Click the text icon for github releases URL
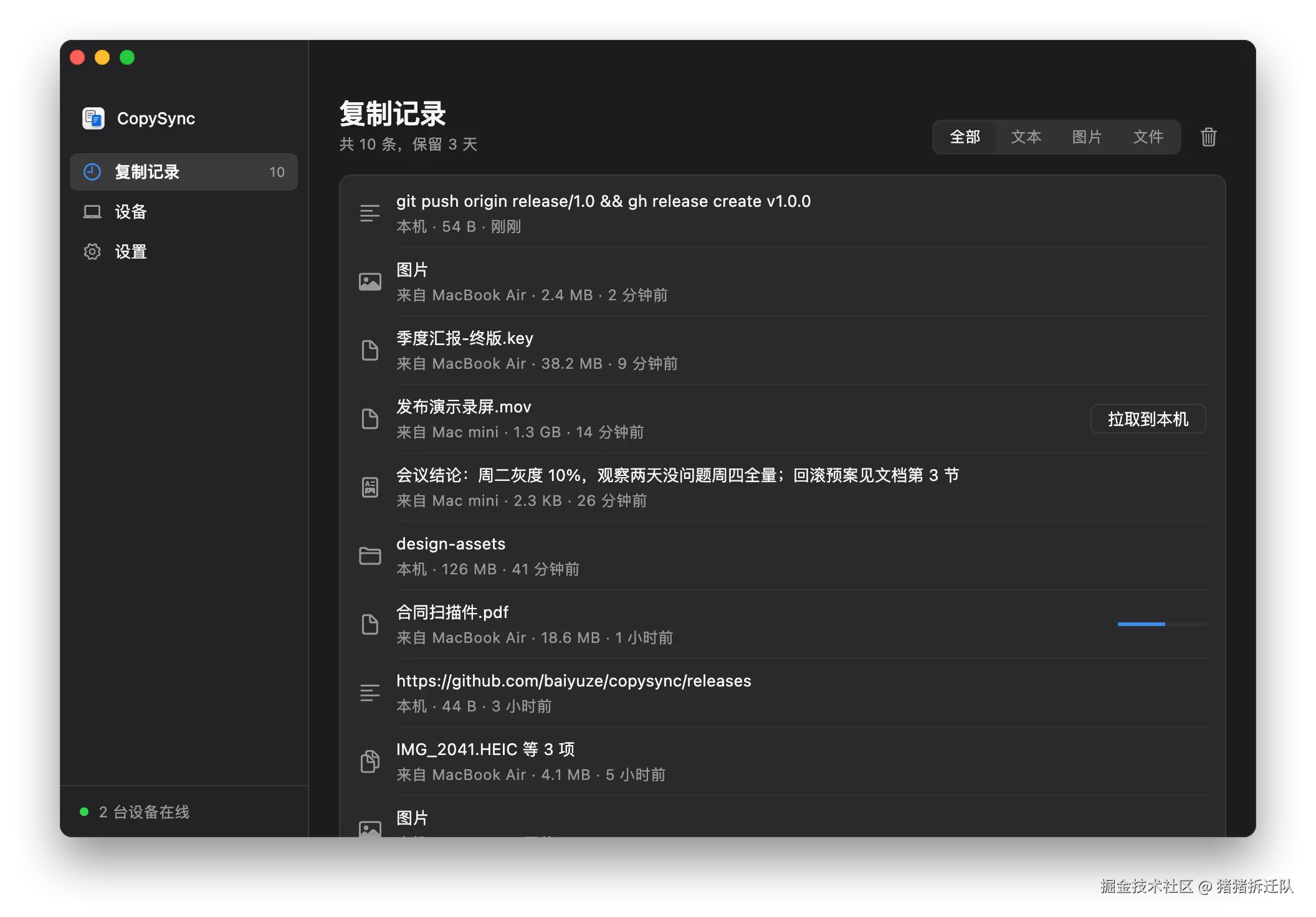 [x=370, y=693]
